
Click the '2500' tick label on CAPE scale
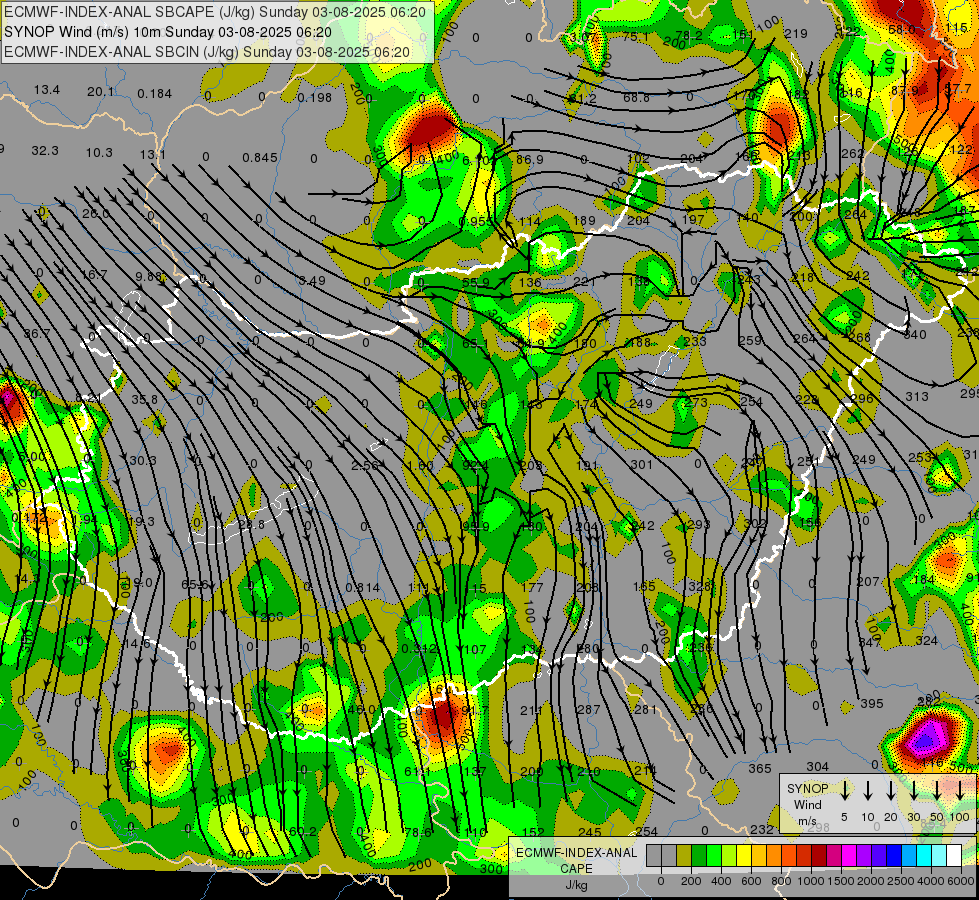[901, 881]
